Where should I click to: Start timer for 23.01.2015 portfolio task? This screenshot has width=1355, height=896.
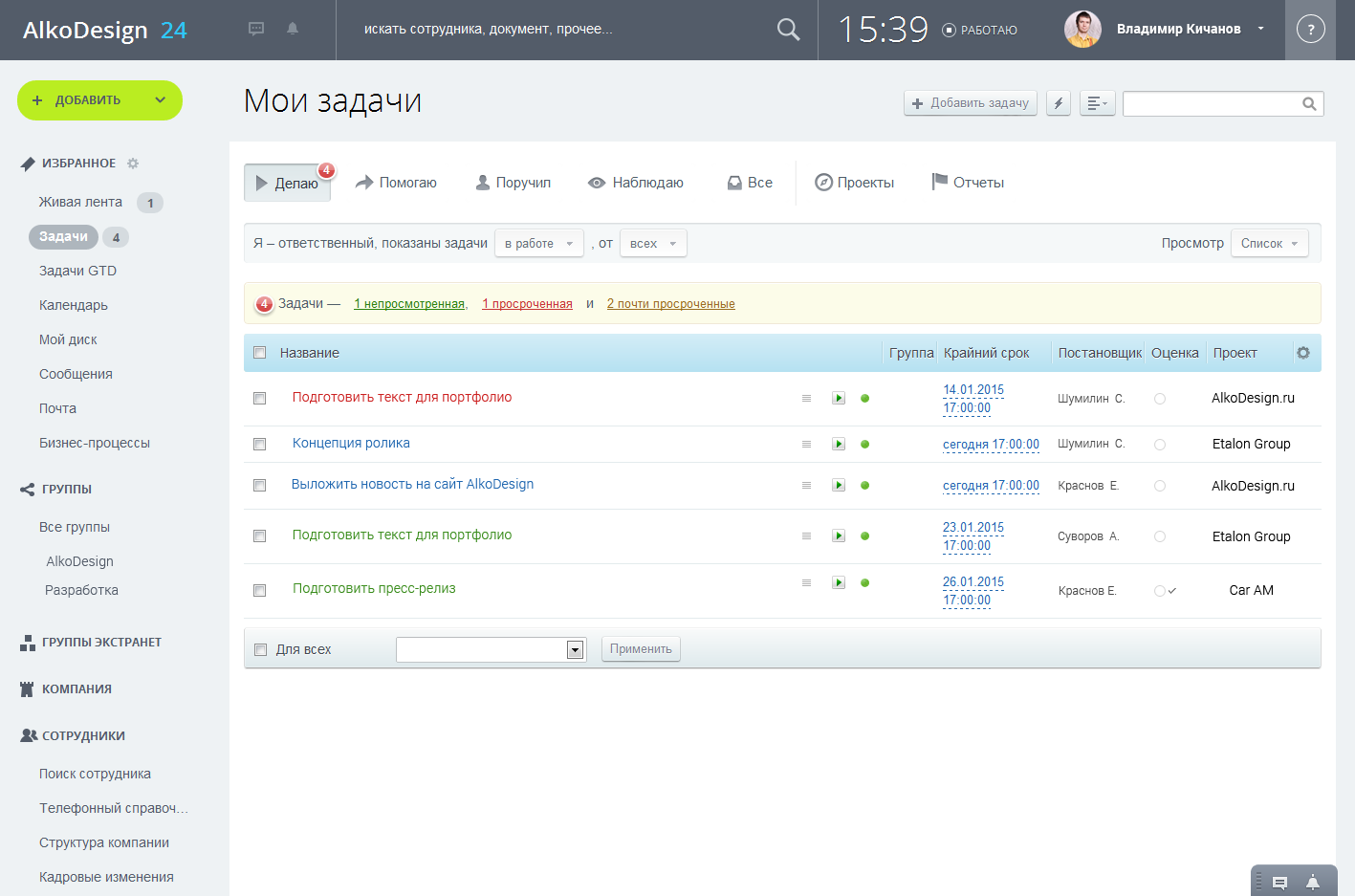click(839, 535)
